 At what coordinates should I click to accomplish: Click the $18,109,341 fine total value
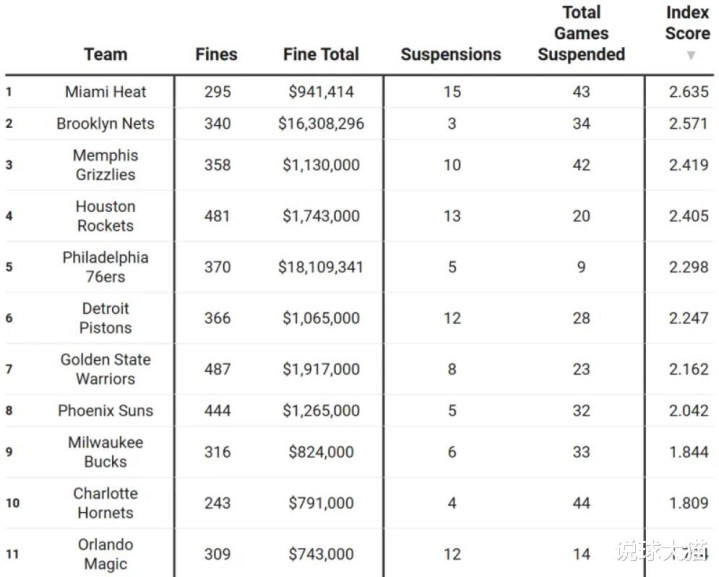tap(321, 267)
